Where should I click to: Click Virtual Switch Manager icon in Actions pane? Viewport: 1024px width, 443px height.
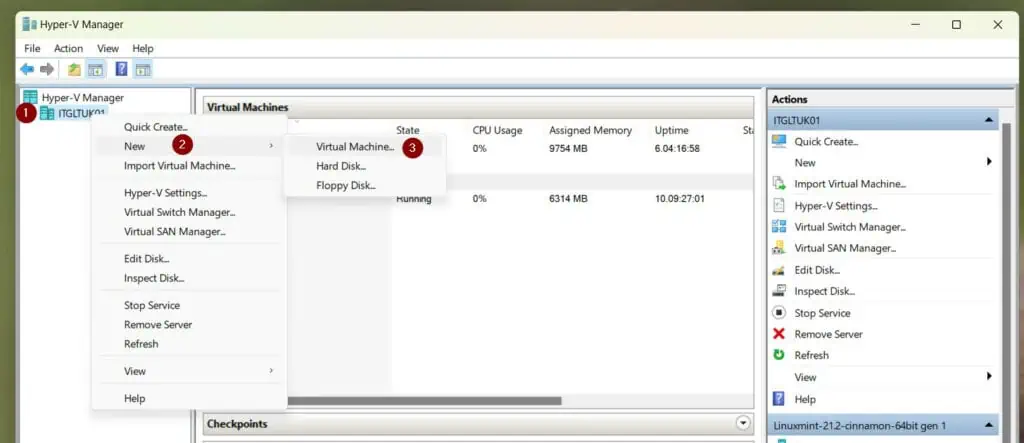[779, 227]
